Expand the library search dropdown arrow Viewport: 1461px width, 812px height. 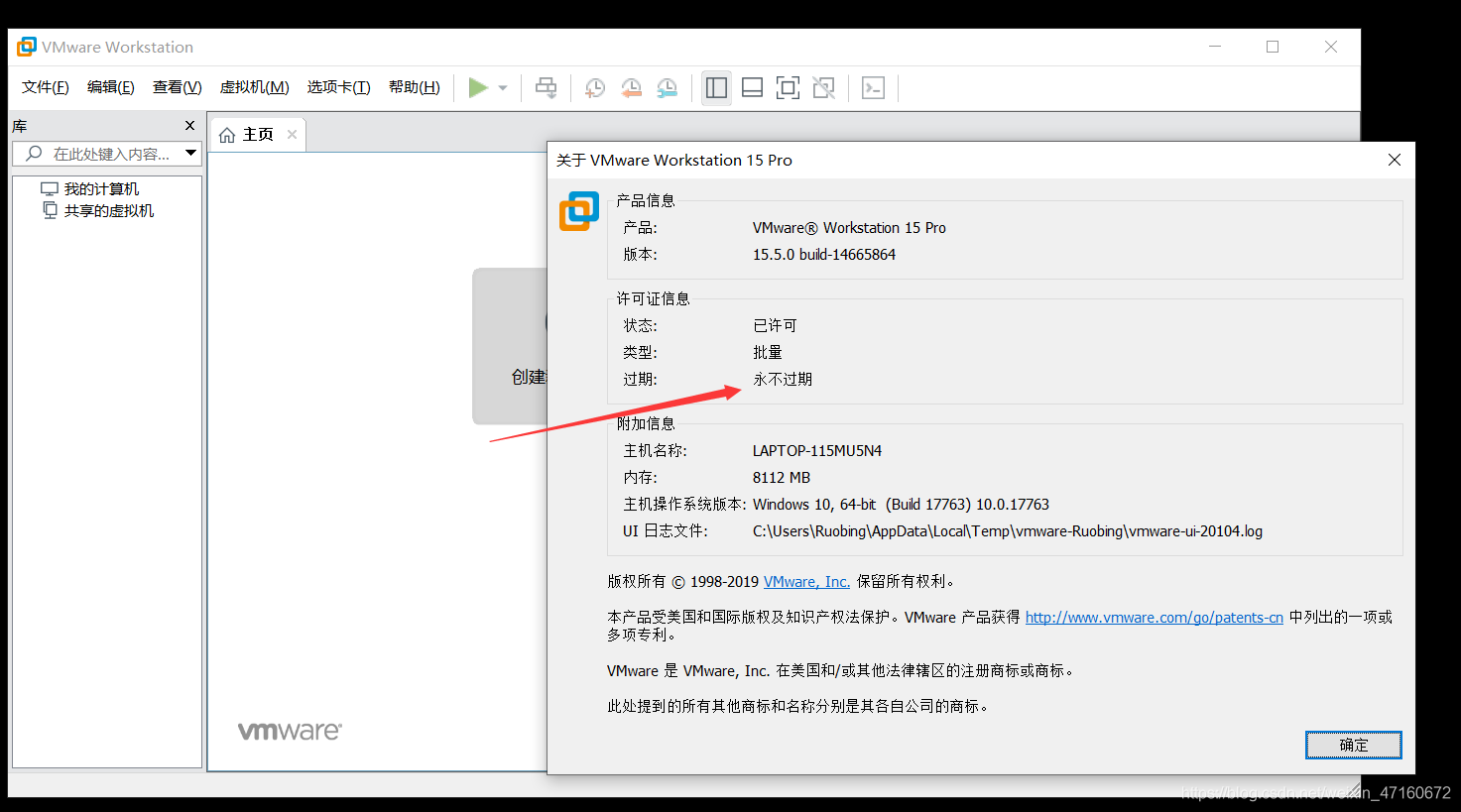coord(191,154)
